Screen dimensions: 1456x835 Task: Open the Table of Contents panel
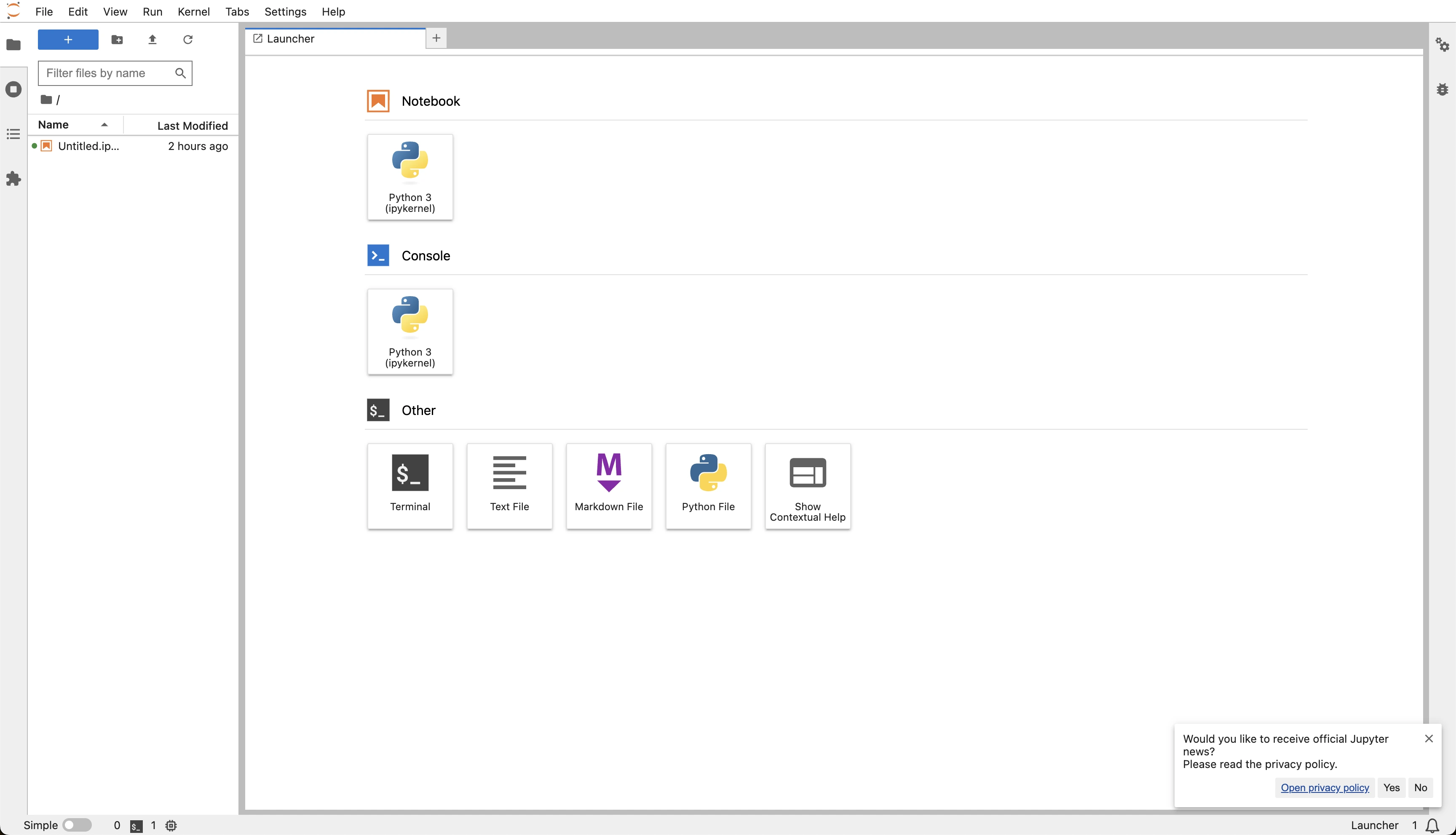[13, 134]
